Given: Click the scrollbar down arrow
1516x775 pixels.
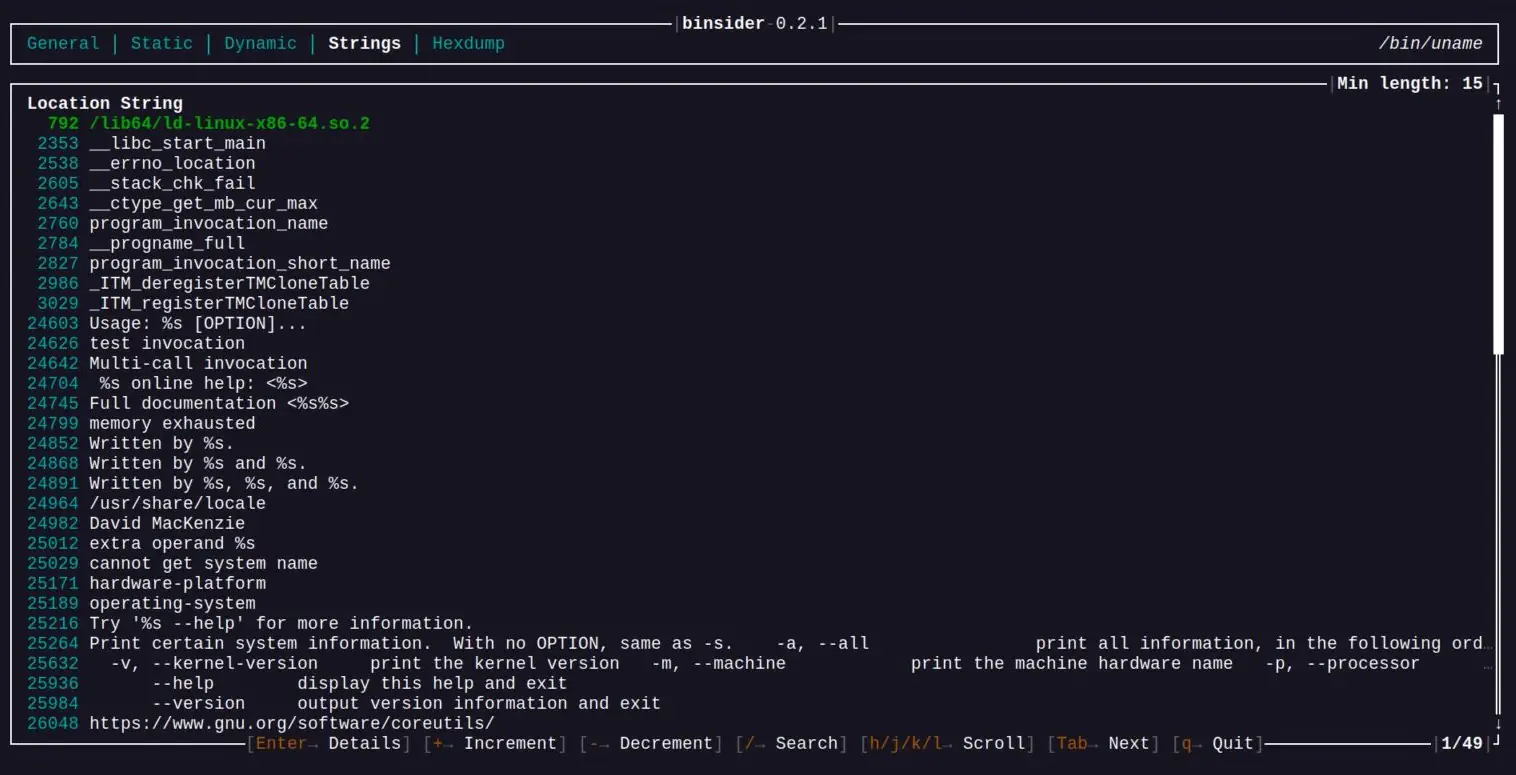Looking at the screenshot, I should coord(1498,723).
